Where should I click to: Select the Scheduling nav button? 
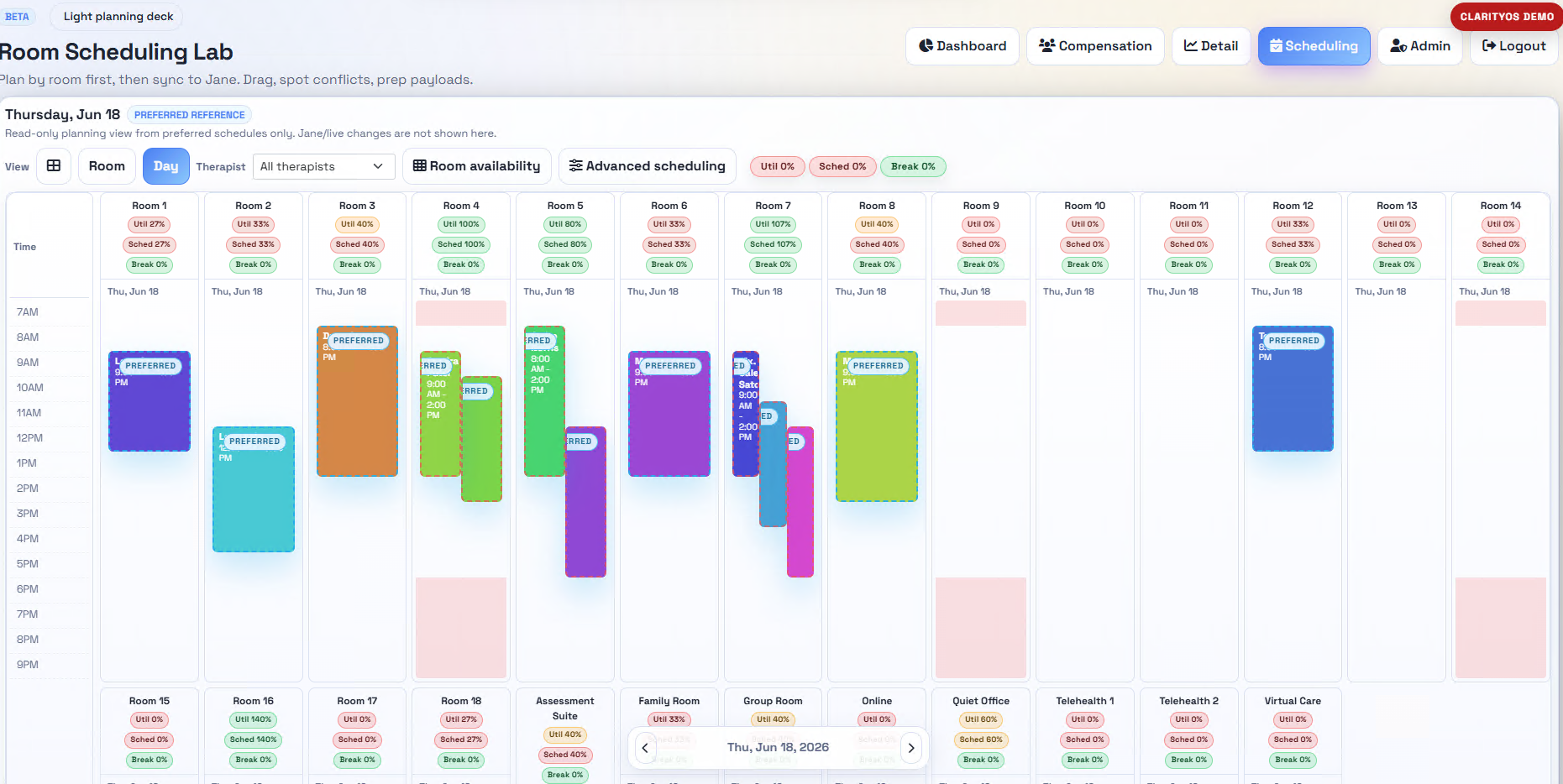[1314, 46]
